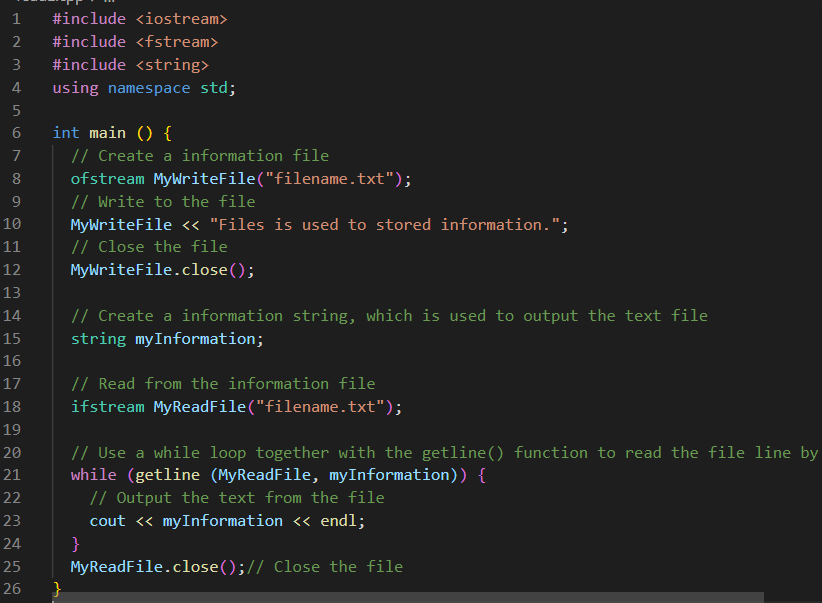Image resolution: width=822 pixels, height=603 pixels.
Task: Click the 'main' function name
Action: (107, 133)
